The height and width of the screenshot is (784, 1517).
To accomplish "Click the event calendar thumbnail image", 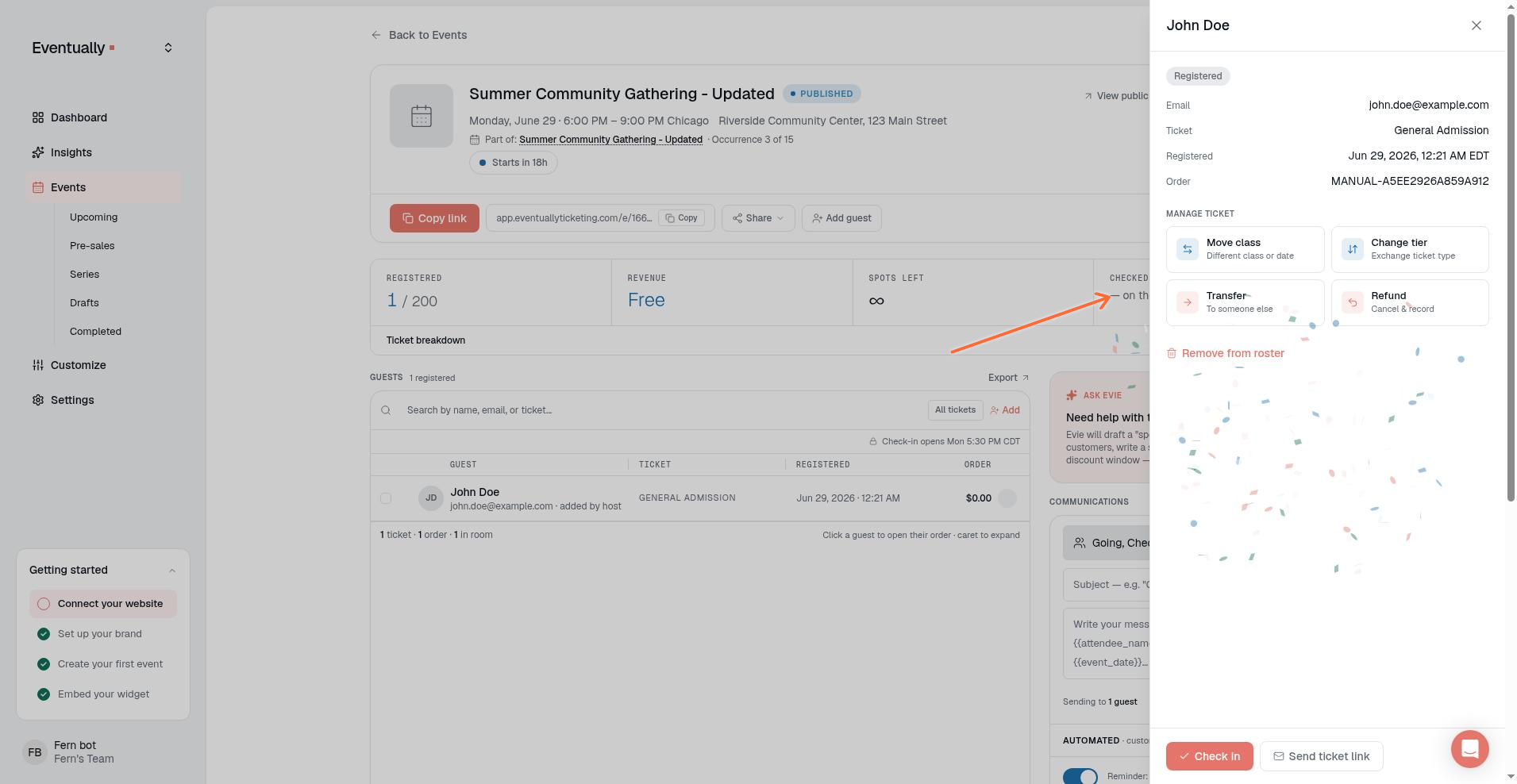I will click(422, 116).
